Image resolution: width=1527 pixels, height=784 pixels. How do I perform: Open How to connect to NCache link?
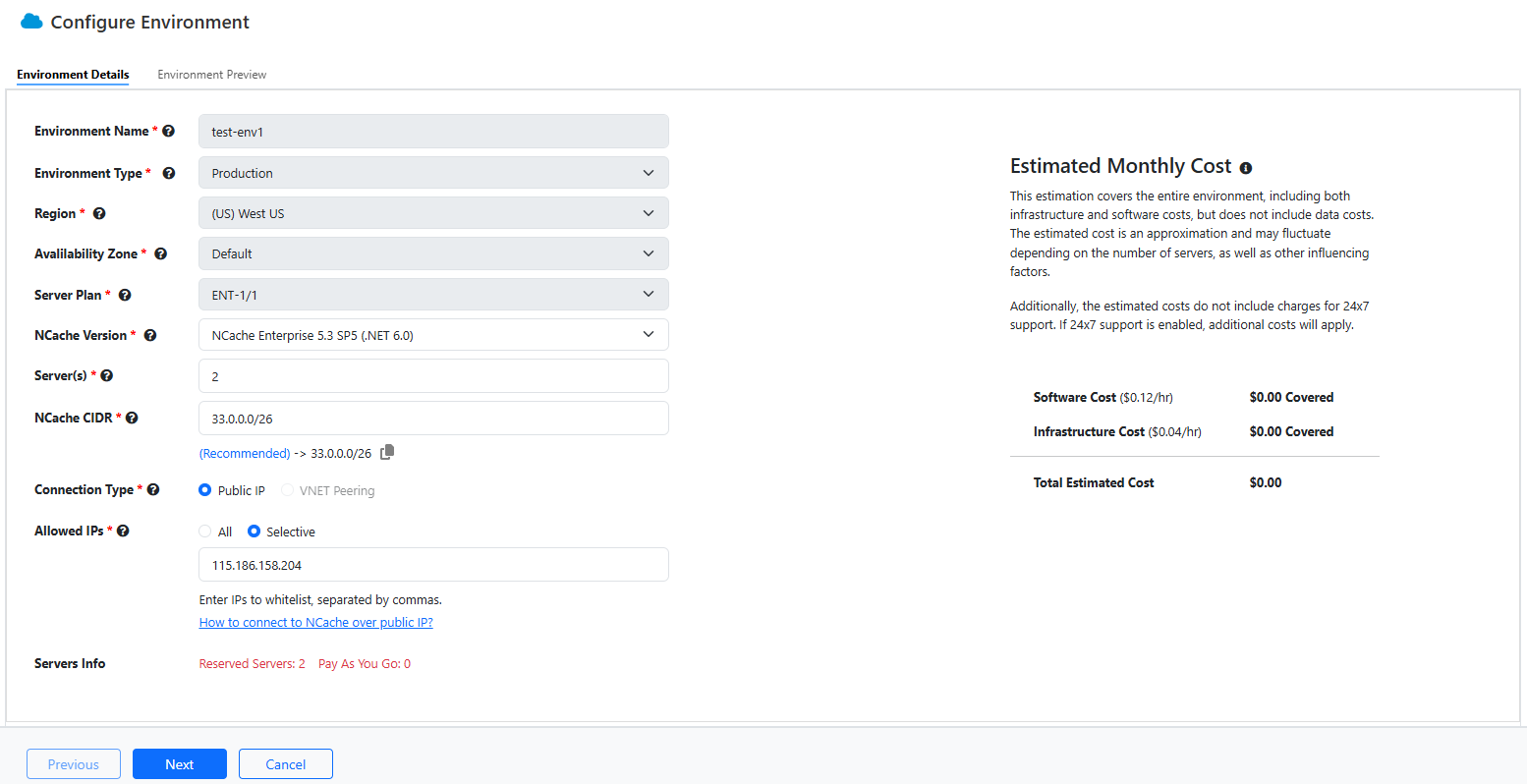point(316,622)
